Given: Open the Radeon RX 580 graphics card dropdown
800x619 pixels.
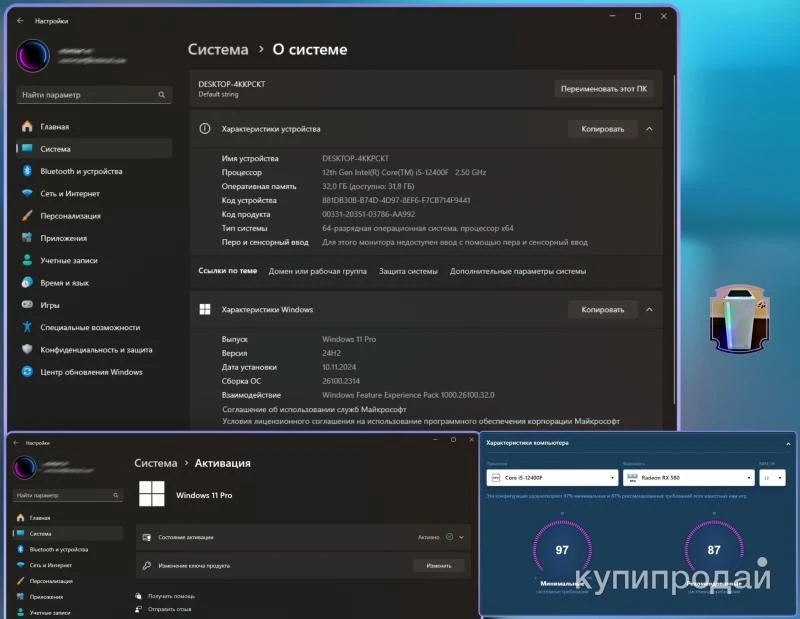Looking at the screenshot, I should [x=687, y=478].
